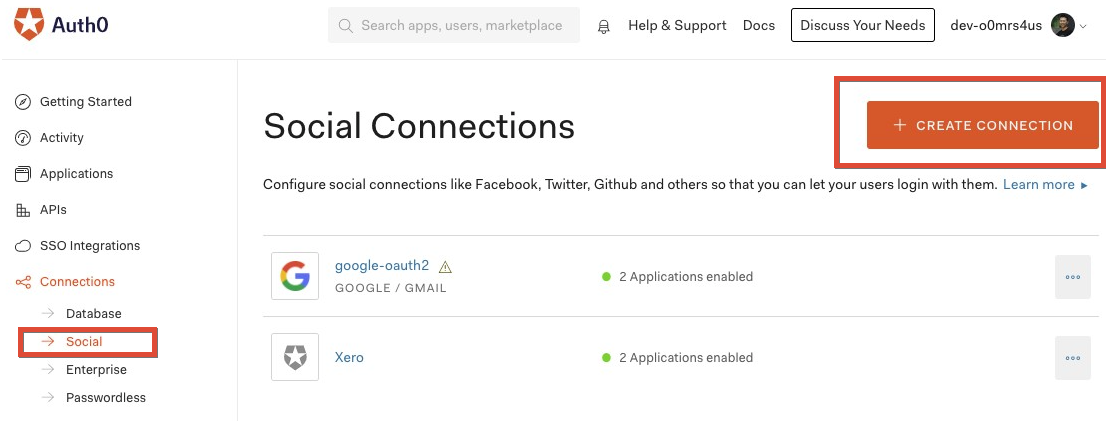Open the notifications bell icon
The height and width of the screenshot is (421, 1109).
point(603,26)
